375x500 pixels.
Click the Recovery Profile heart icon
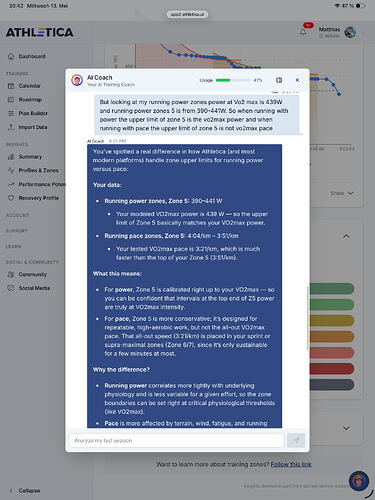[x=11, y=198]
